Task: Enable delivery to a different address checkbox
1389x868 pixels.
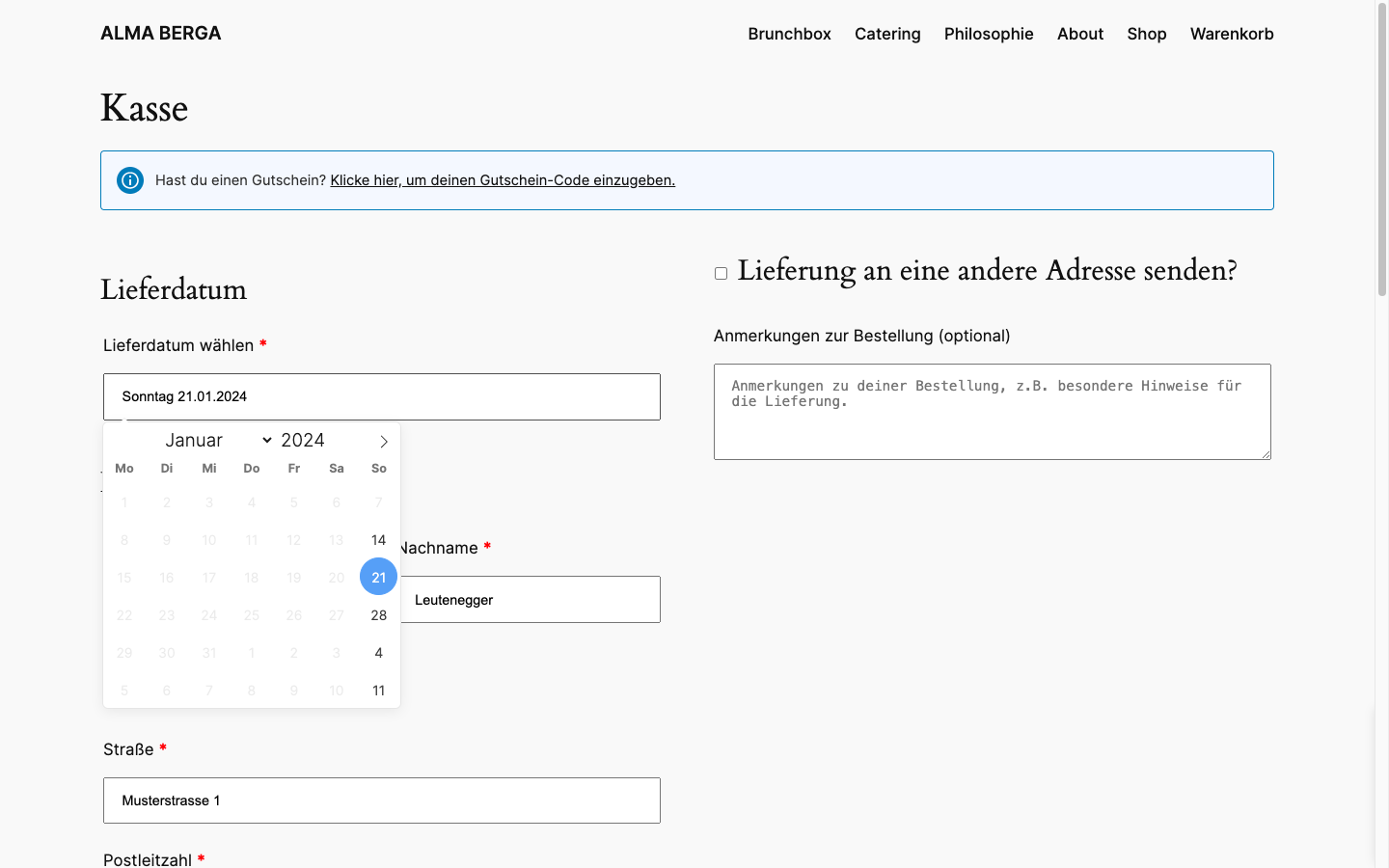Action: (x=721, y=274)
